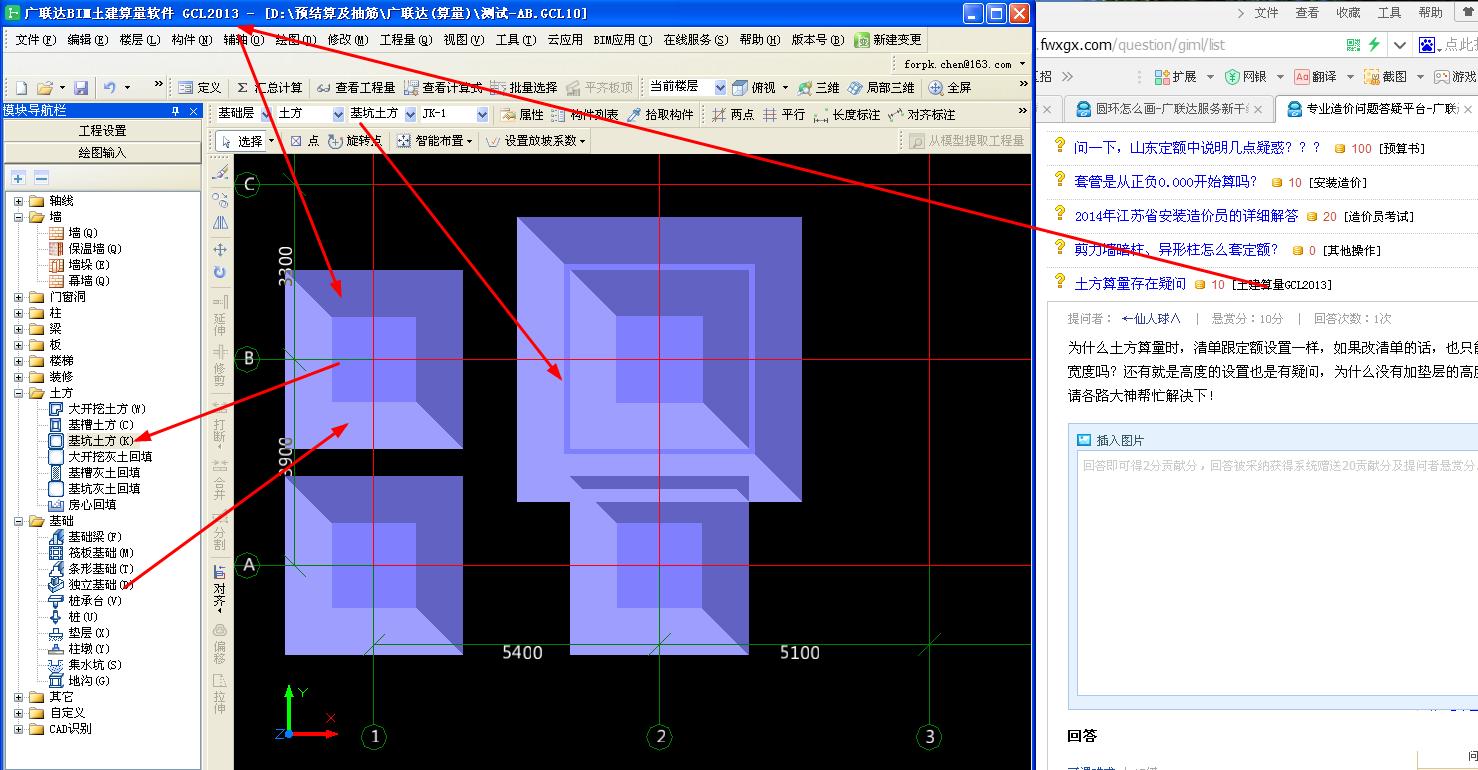The image size is (1478, 770).
Task: Select 对齐标注 aligned dimension tool
Action: [922, 115]
